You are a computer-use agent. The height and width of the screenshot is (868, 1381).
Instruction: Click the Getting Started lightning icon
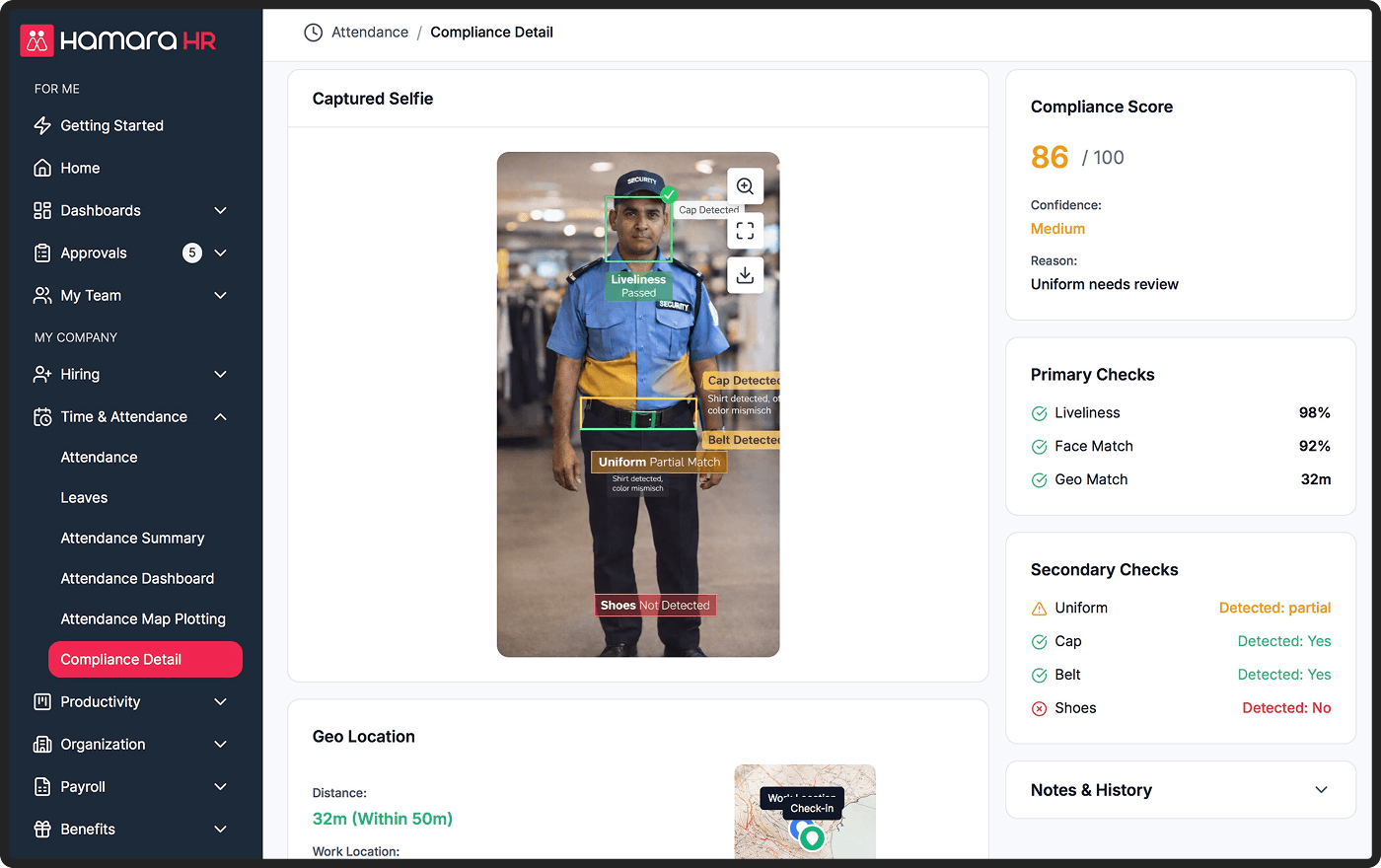[42, 125]
